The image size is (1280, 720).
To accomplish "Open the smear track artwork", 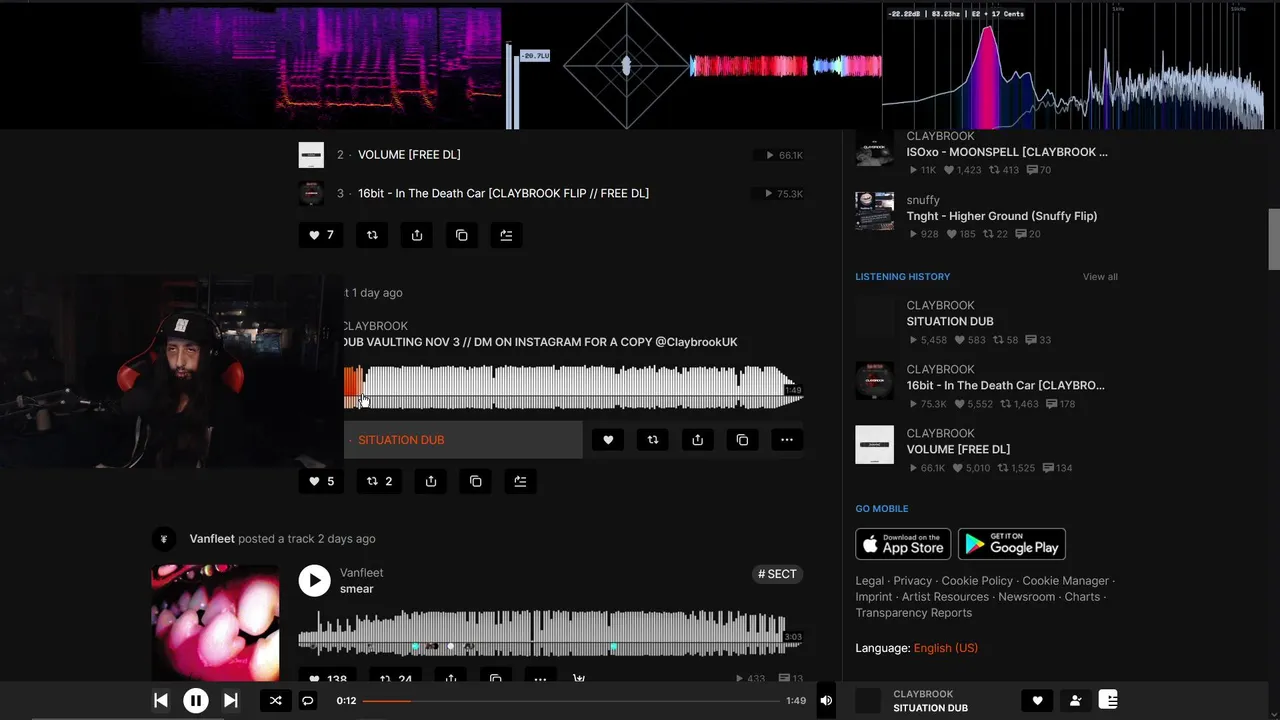I will tap(215, 623).
